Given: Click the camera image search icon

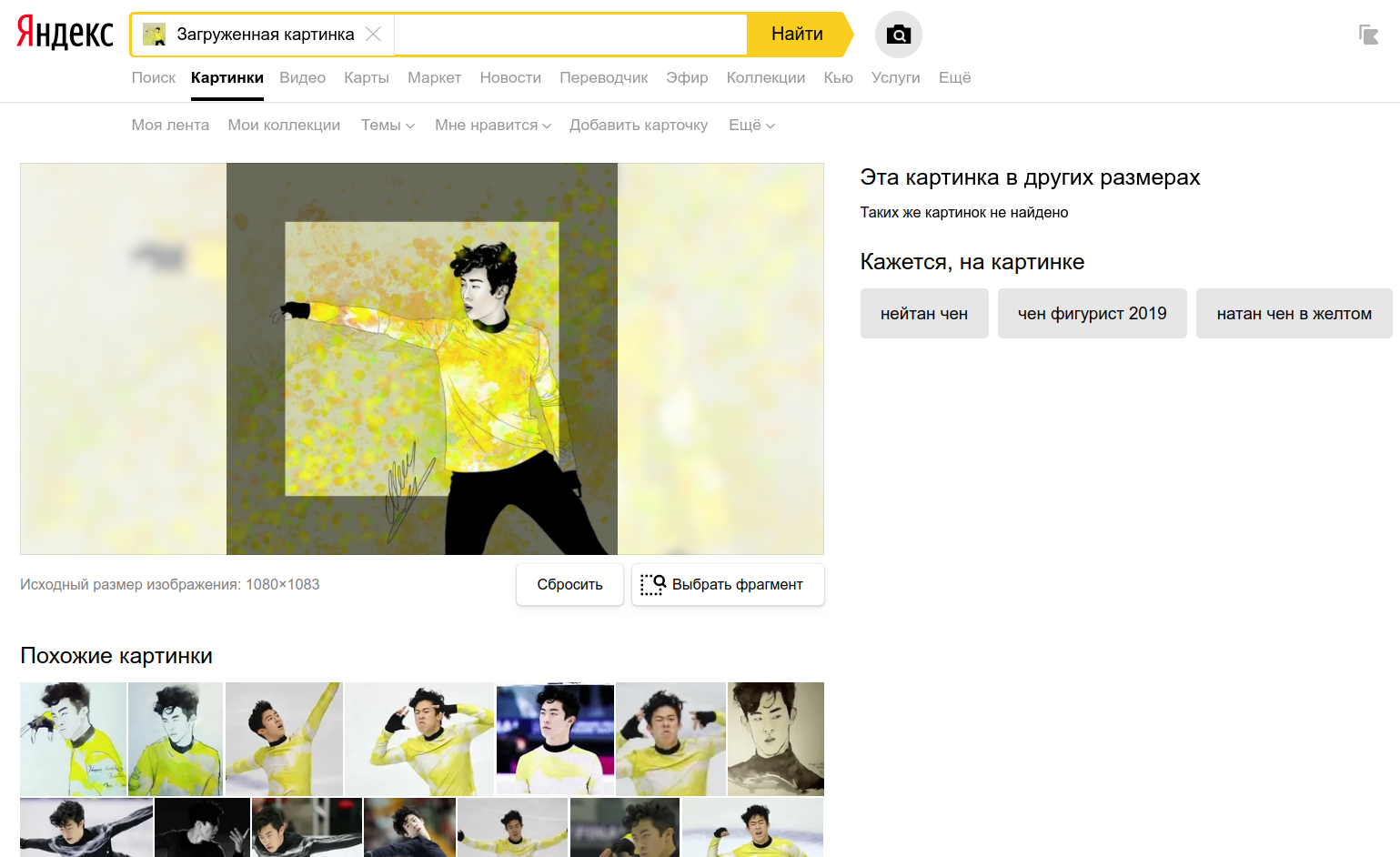Looking at the screenshot, I should click(898, 35).
